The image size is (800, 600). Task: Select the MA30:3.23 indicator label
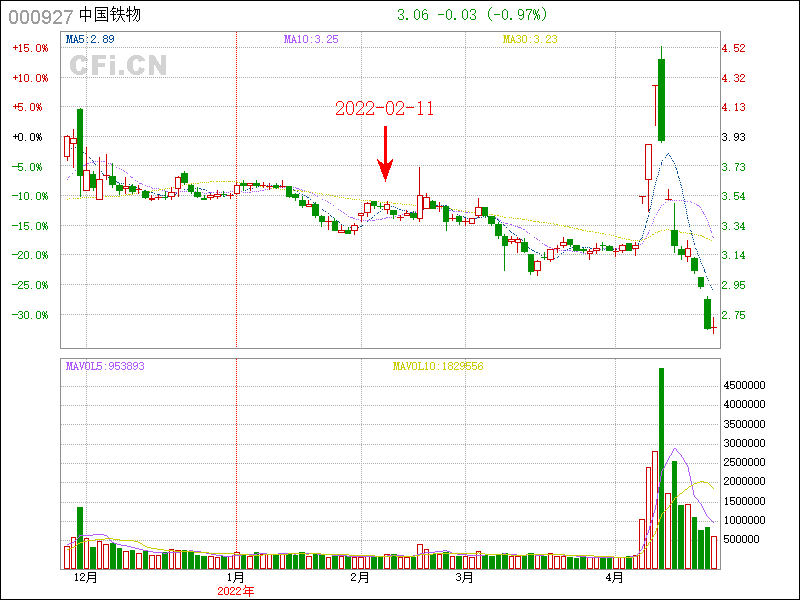pos(529,39)
